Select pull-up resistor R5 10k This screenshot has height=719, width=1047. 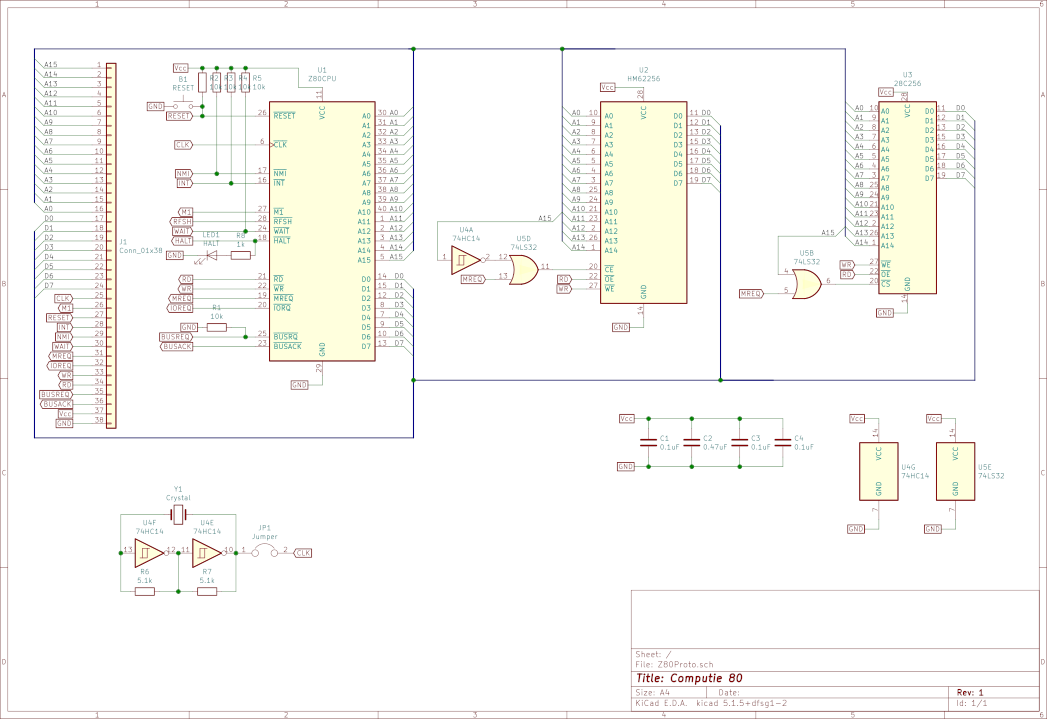point(245,83)
